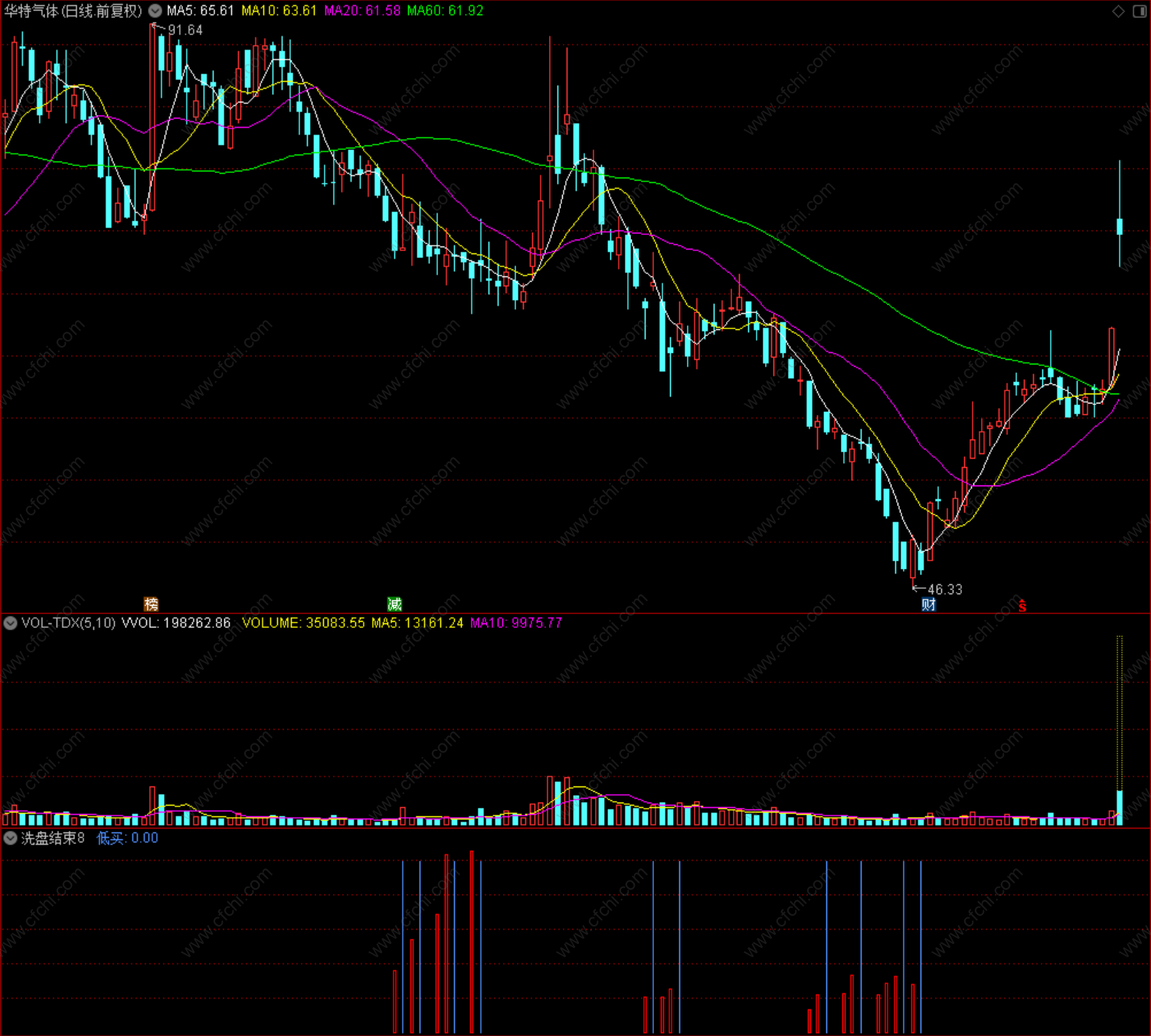The image size is (1151, 1036).
Task: Select the MA5: 65.61 label
Action: 200,11
